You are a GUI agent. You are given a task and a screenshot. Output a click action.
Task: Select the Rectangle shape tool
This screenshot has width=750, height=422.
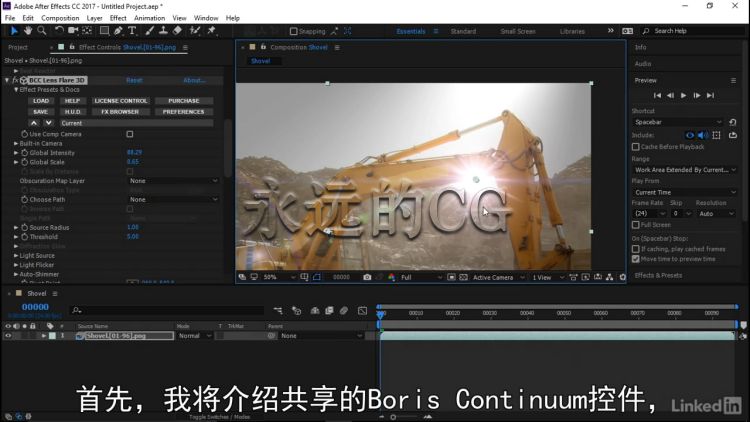(x=104, y=31)
